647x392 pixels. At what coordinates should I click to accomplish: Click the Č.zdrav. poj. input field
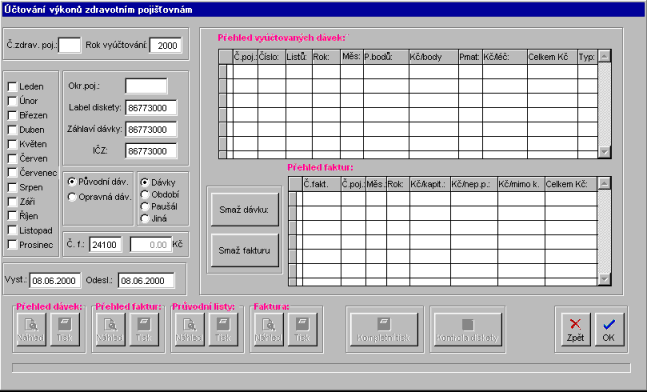click(x=70, y=45)
